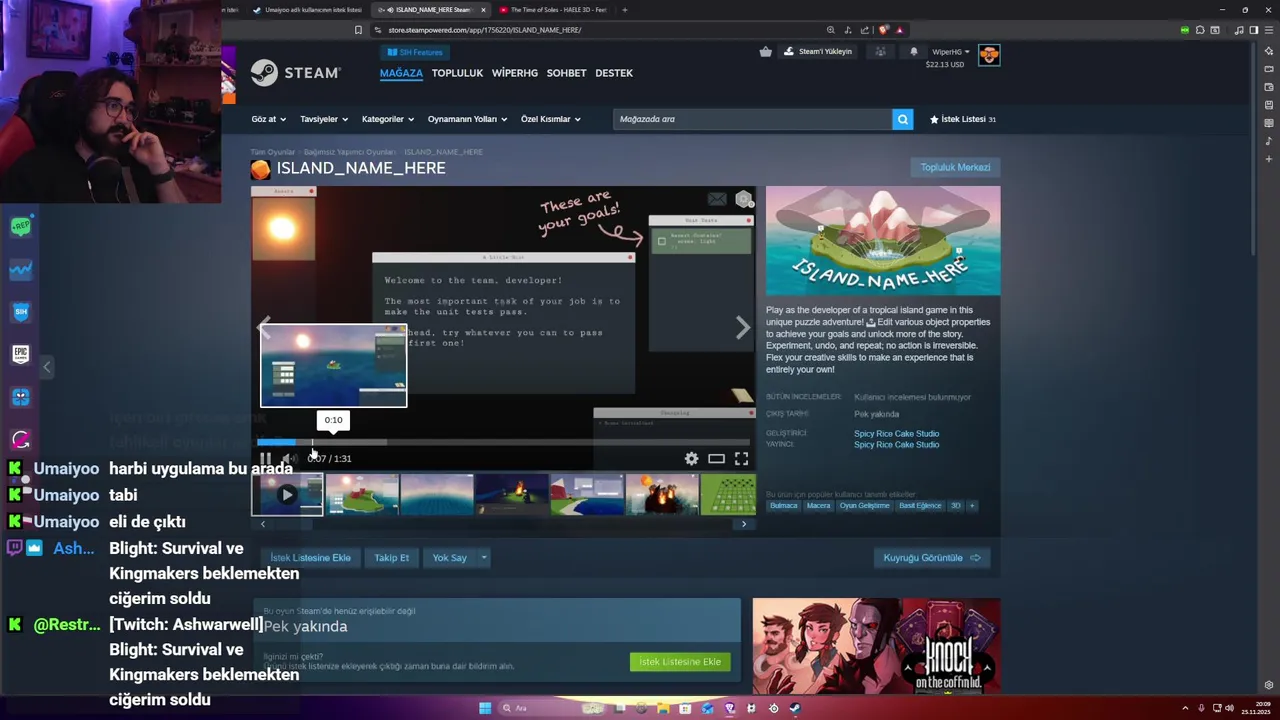Click the Yok Say ignore button
The height and width of the screenshot is (720, 1280).
click(x=449, y=558)
